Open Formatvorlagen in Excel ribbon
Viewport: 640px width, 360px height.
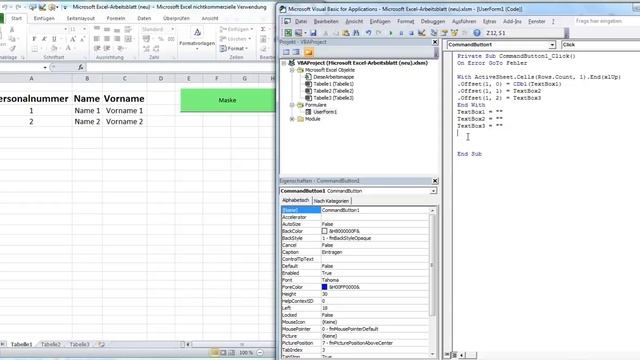[197, 38]
